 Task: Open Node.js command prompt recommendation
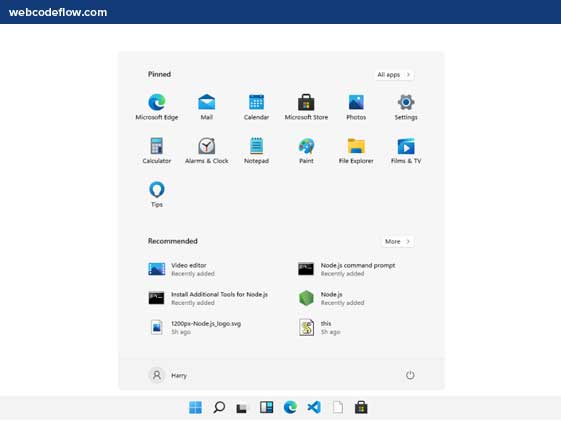click(347, 269)
